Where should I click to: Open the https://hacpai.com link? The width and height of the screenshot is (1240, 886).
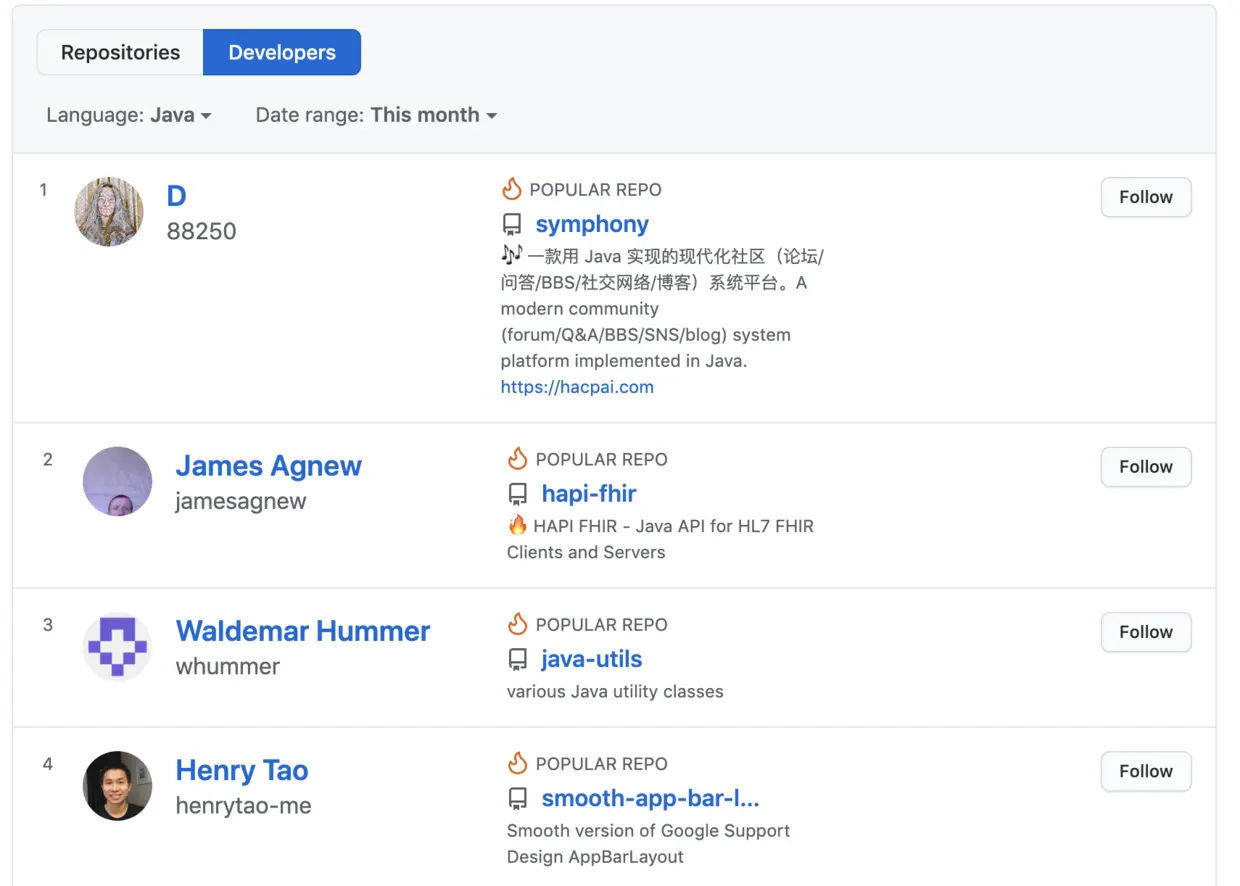[x=577, y=387]
